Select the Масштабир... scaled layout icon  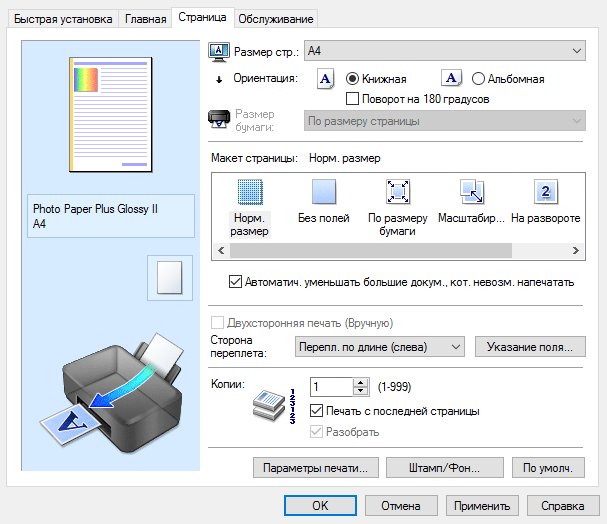[472, 191]
